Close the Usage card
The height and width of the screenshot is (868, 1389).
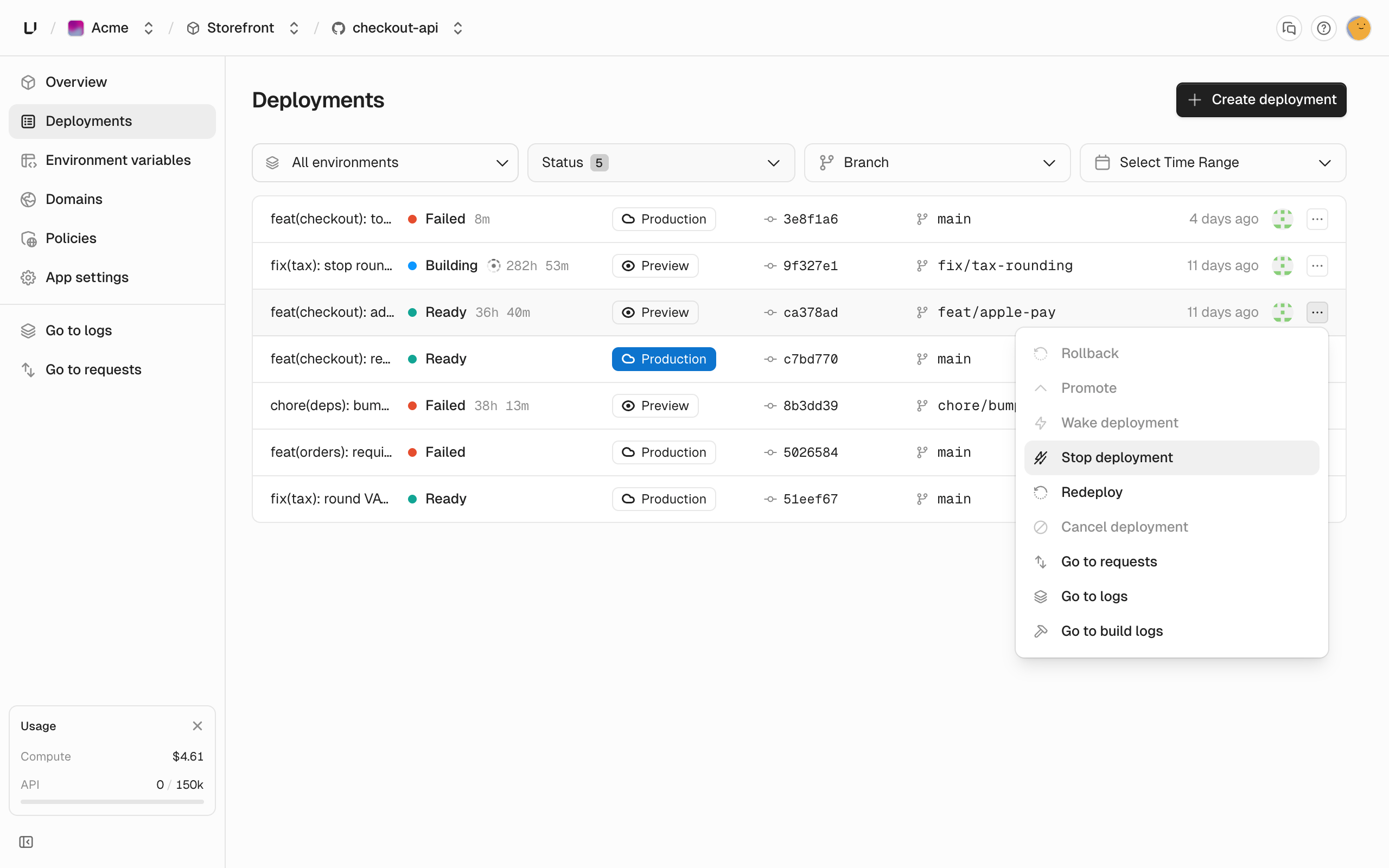click(197, 726)
